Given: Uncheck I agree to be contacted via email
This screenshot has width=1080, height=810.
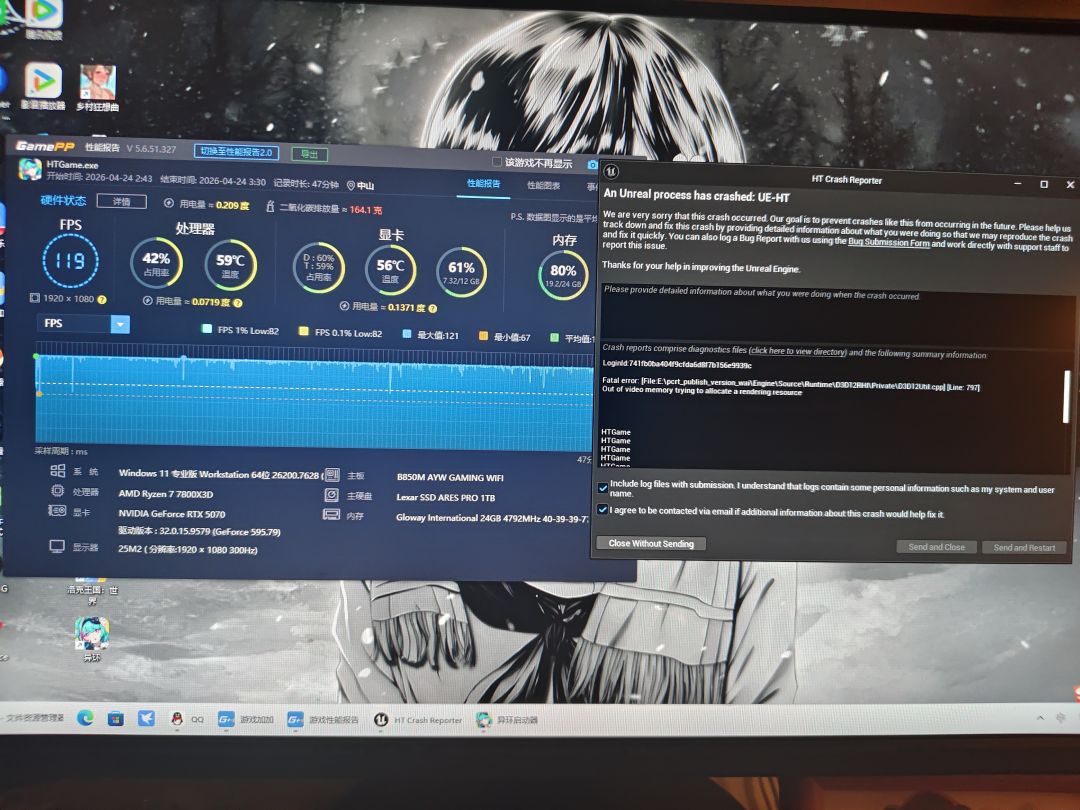Looking at the screenshot, I should (603, 510).
